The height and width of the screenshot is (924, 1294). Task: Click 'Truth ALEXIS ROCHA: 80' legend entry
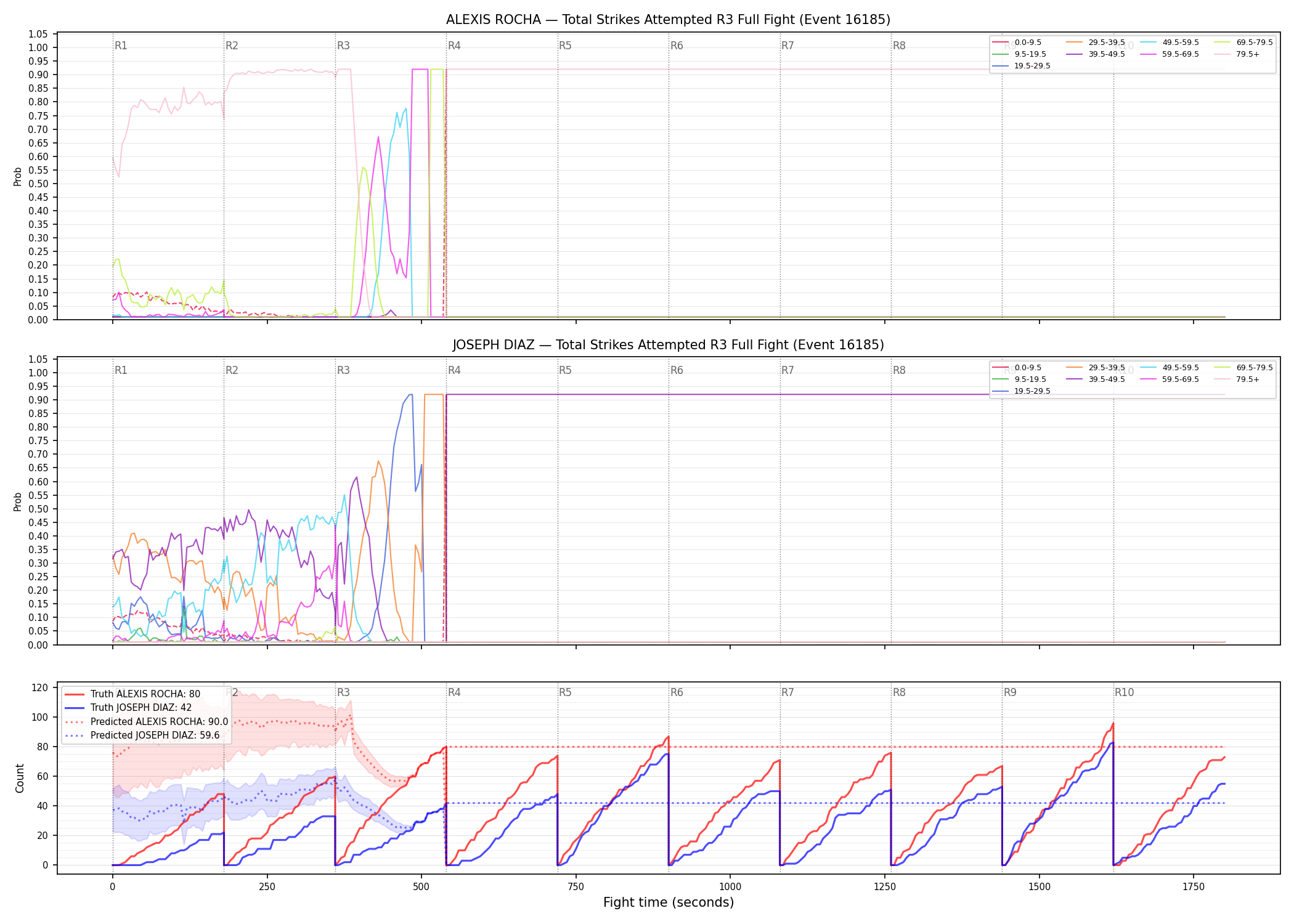(x=132, y=694)
